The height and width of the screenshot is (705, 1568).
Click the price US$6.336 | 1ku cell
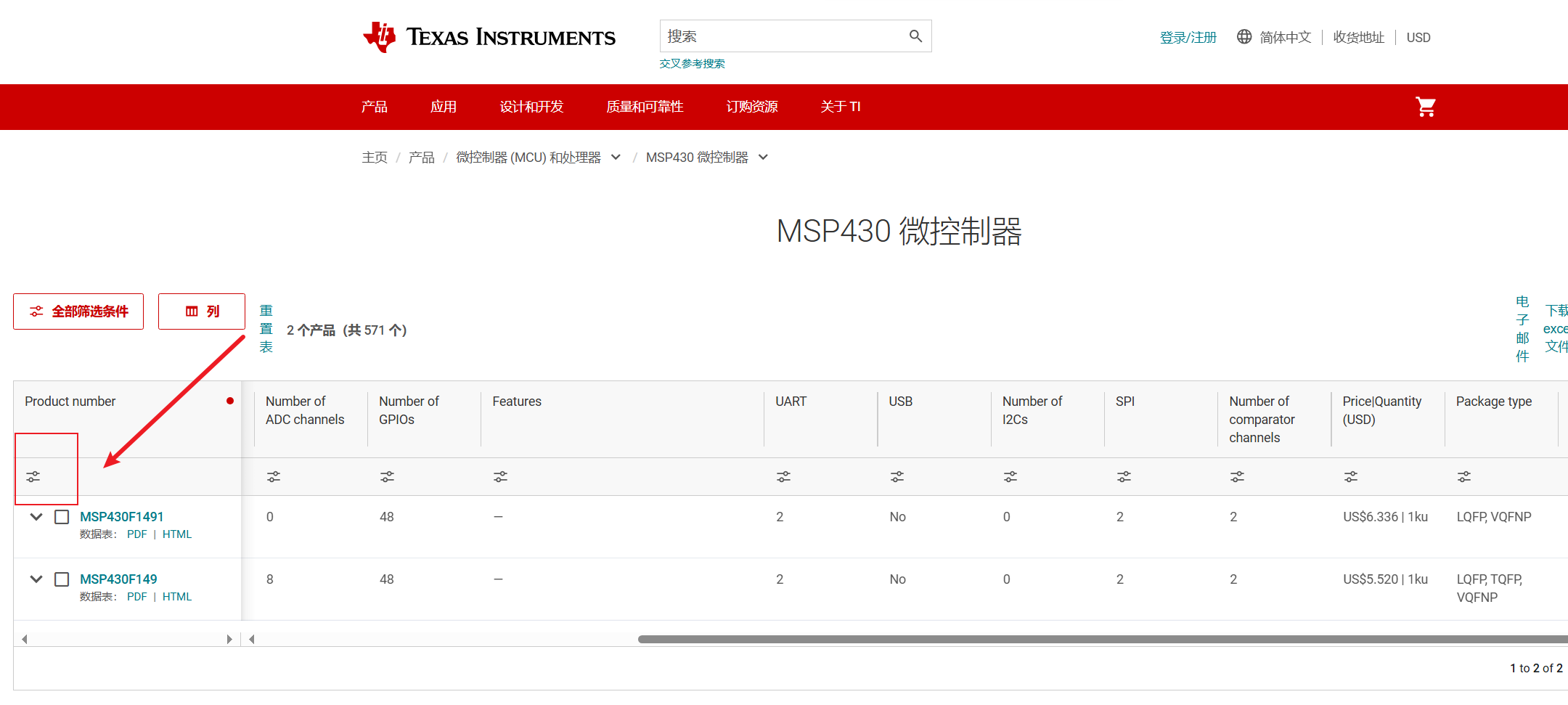click(1386, 517)
